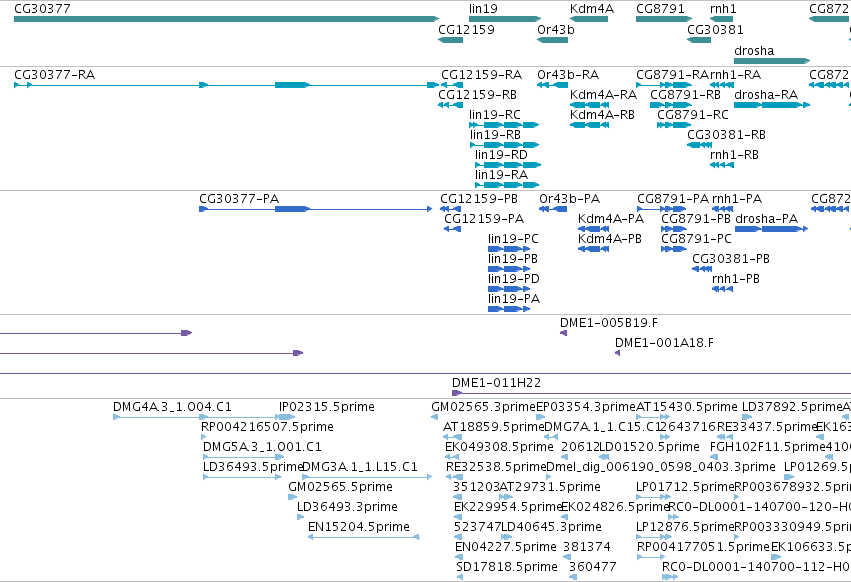Select the drosha-PA protein label
The height and width of the screenshot is (582, 851).
[767, 219]
